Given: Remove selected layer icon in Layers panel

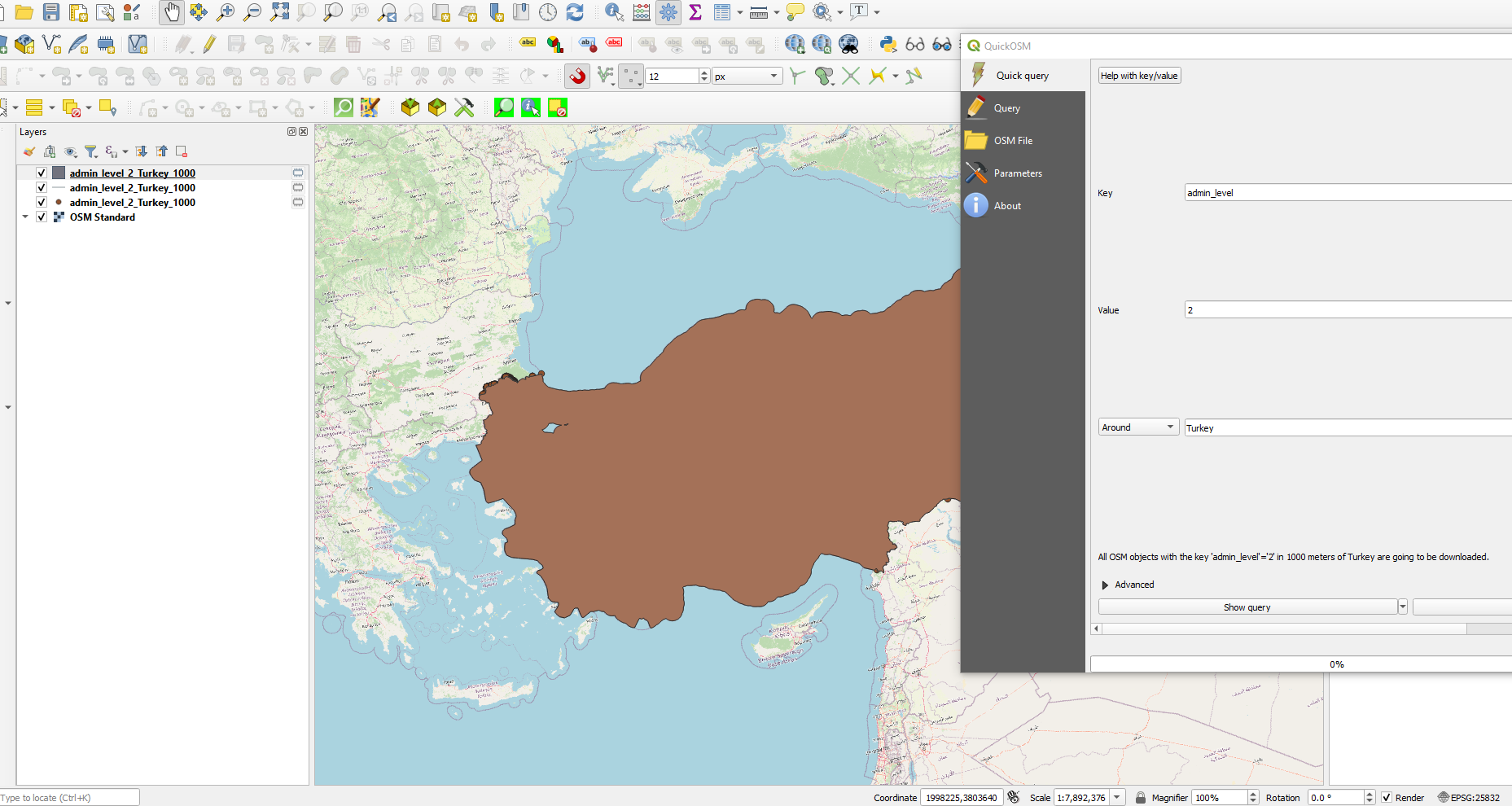Looking at the screenshot, I should pos(182,151).
